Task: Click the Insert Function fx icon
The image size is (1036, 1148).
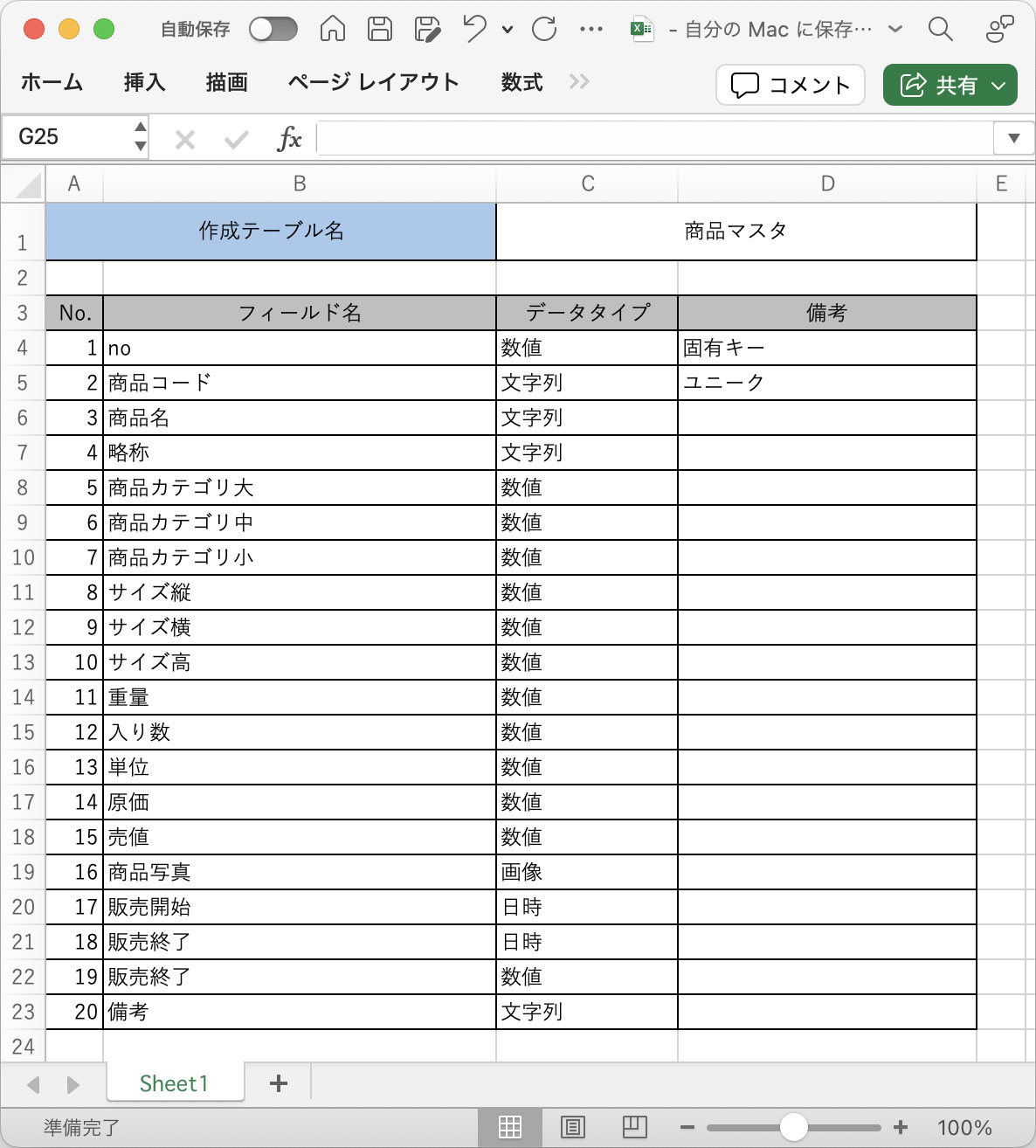Action: 289,138
